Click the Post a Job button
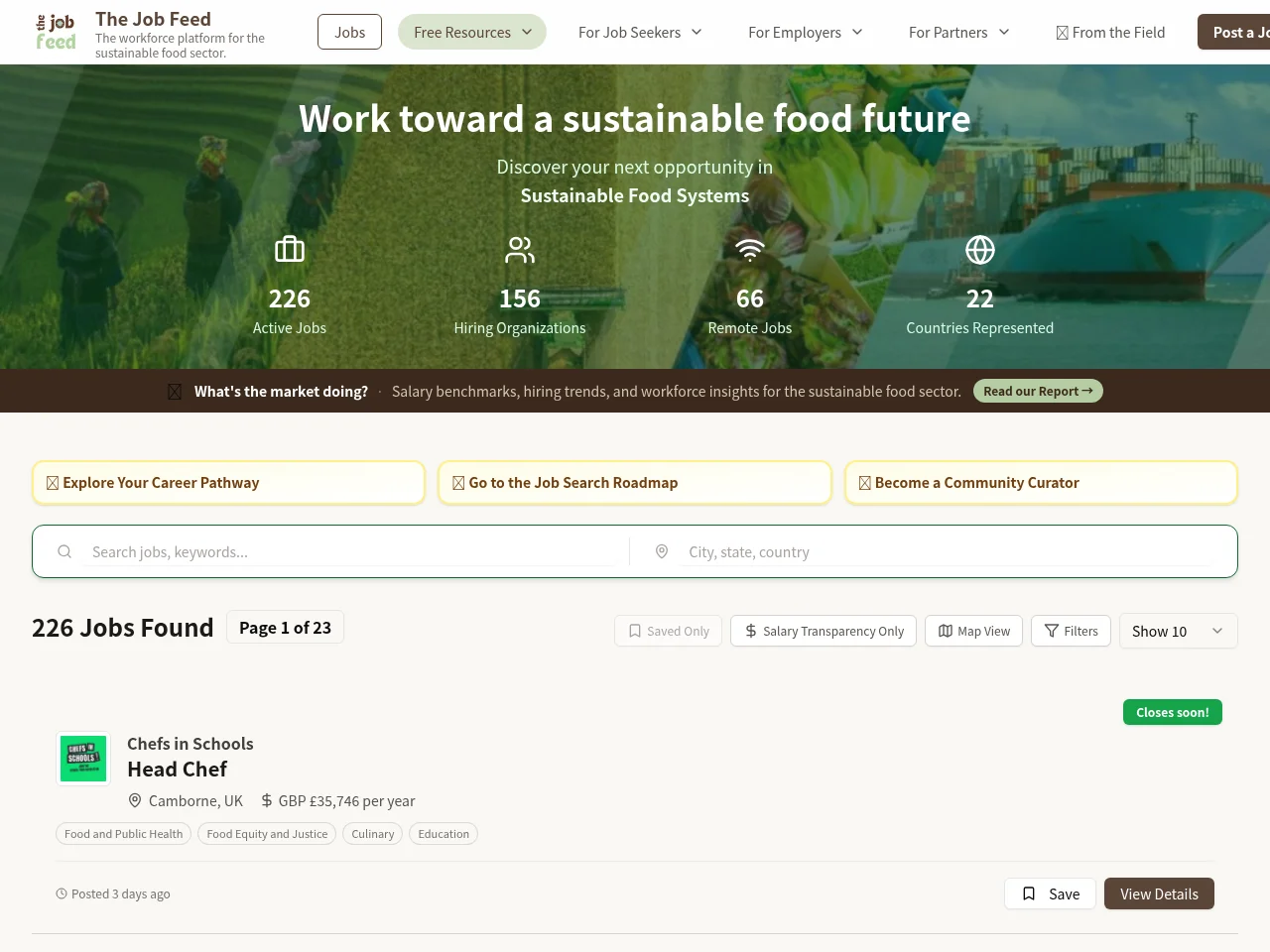Screen dimensions: 1270x952 [x=1233, y=32]
